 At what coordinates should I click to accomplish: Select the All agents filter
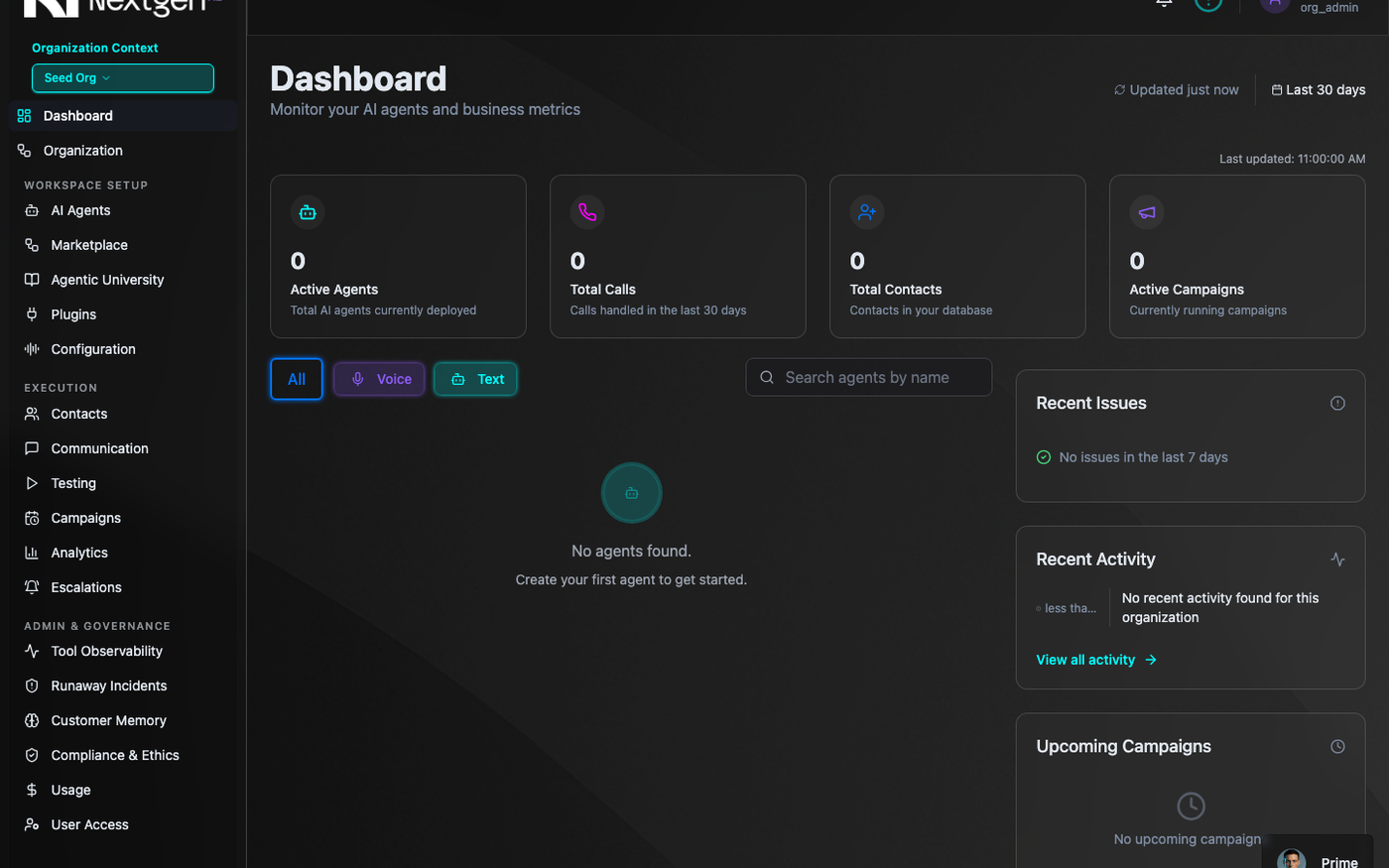coord(297,379)
